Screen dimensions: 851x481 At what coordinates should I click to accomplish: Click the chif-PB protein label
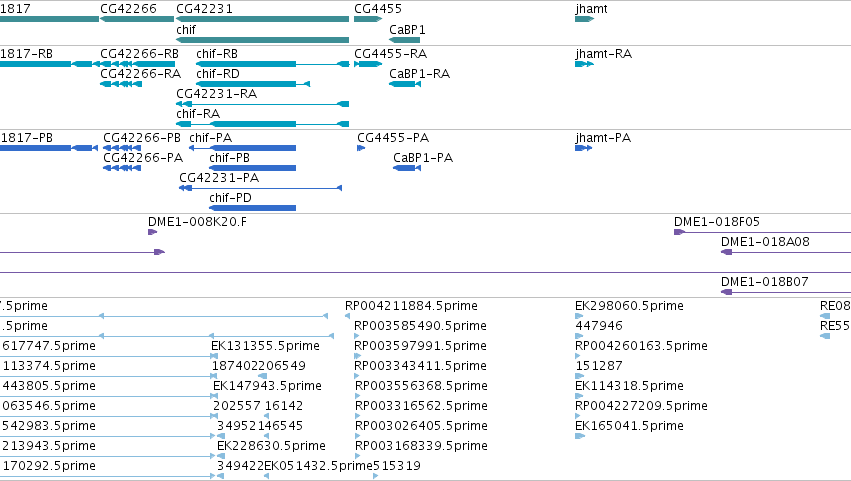tap(230, 158)
